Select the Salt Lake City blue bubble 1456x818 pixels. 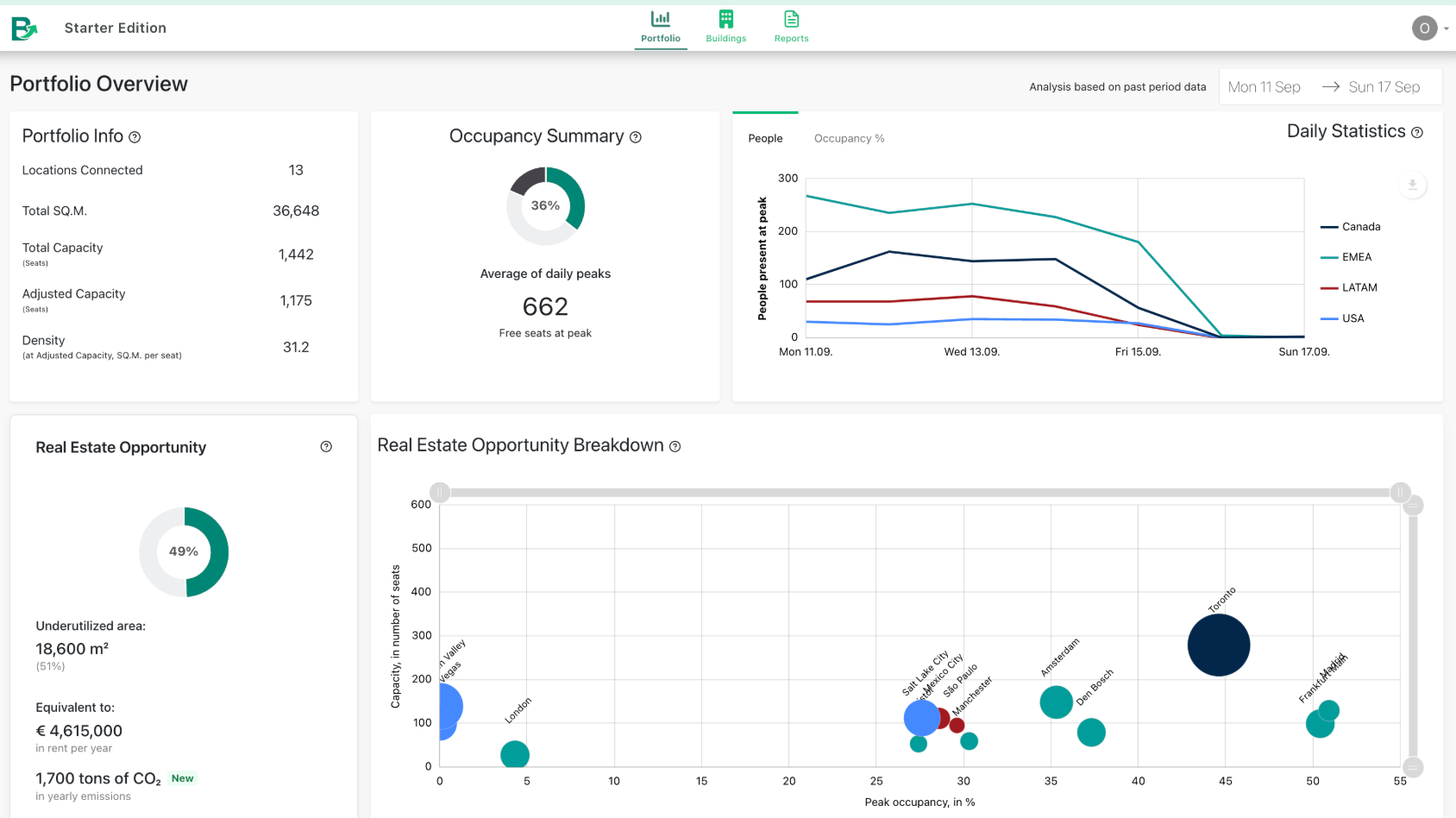pos(921,717)
